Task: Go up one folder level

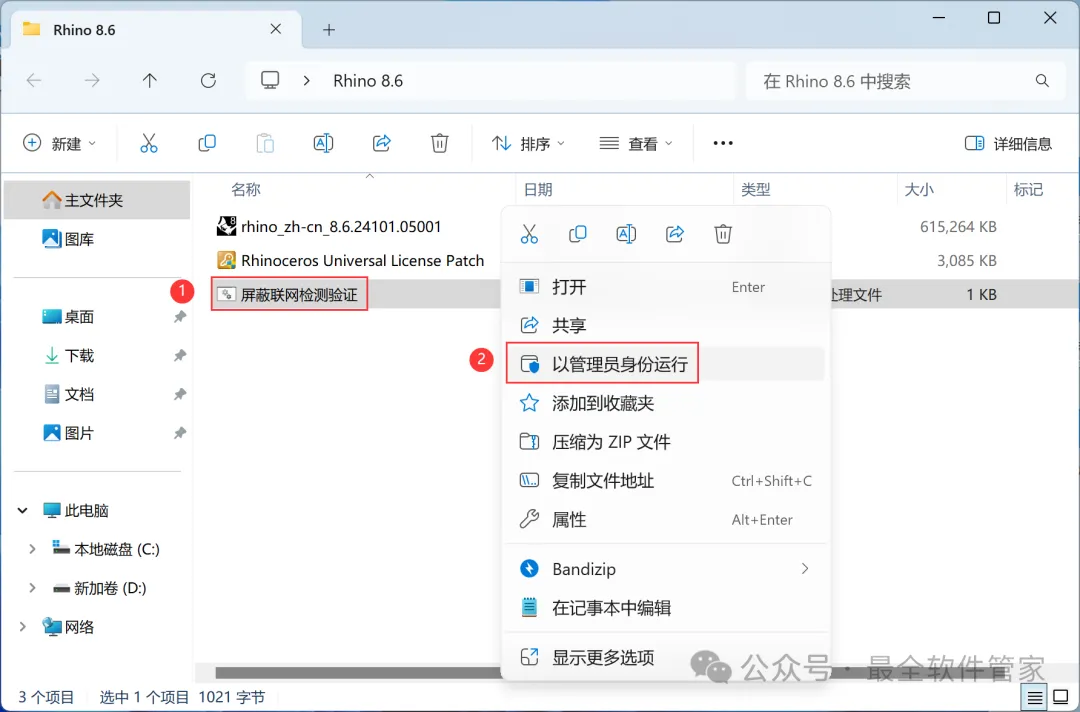Action: tap(149, 81)
